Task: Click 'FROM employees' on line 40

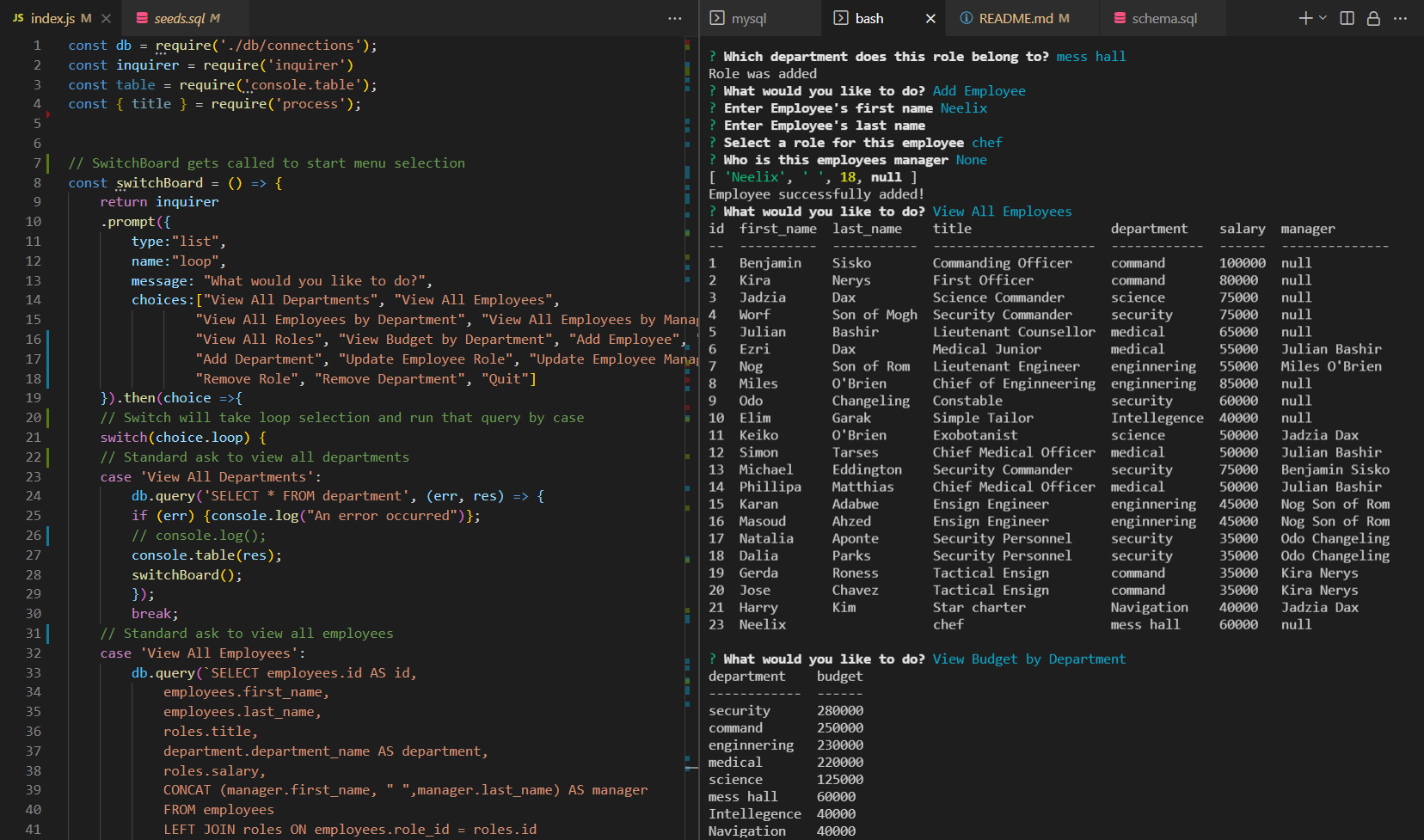Action: [218, 809]
